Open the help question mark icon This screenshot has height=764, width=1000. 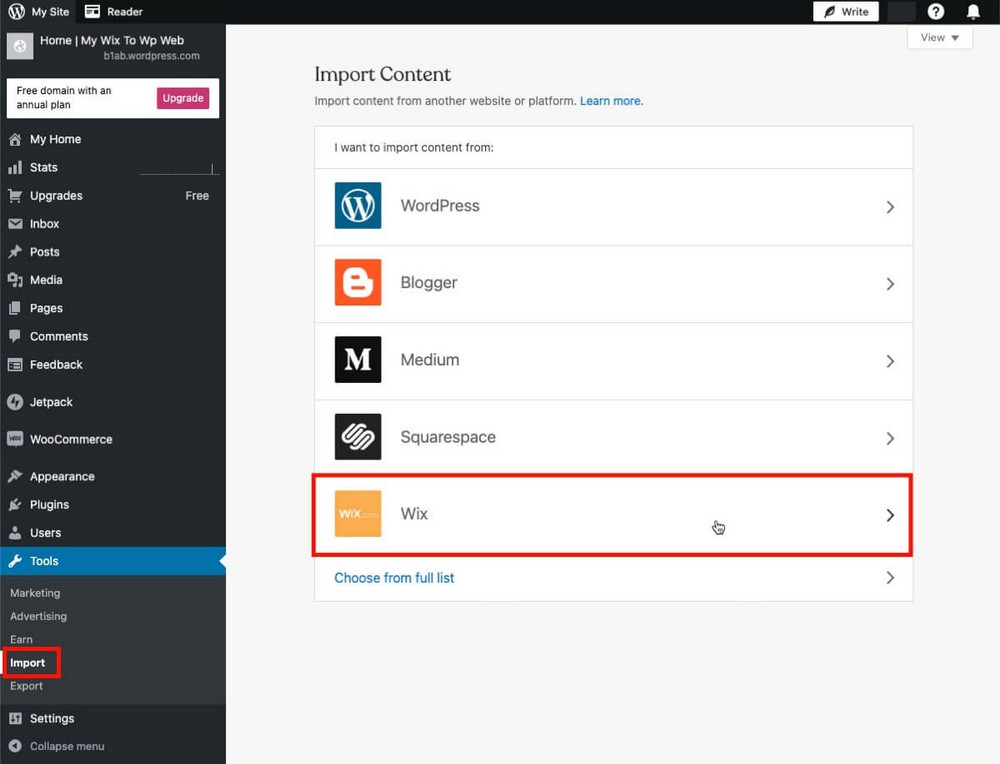point(936,12)
